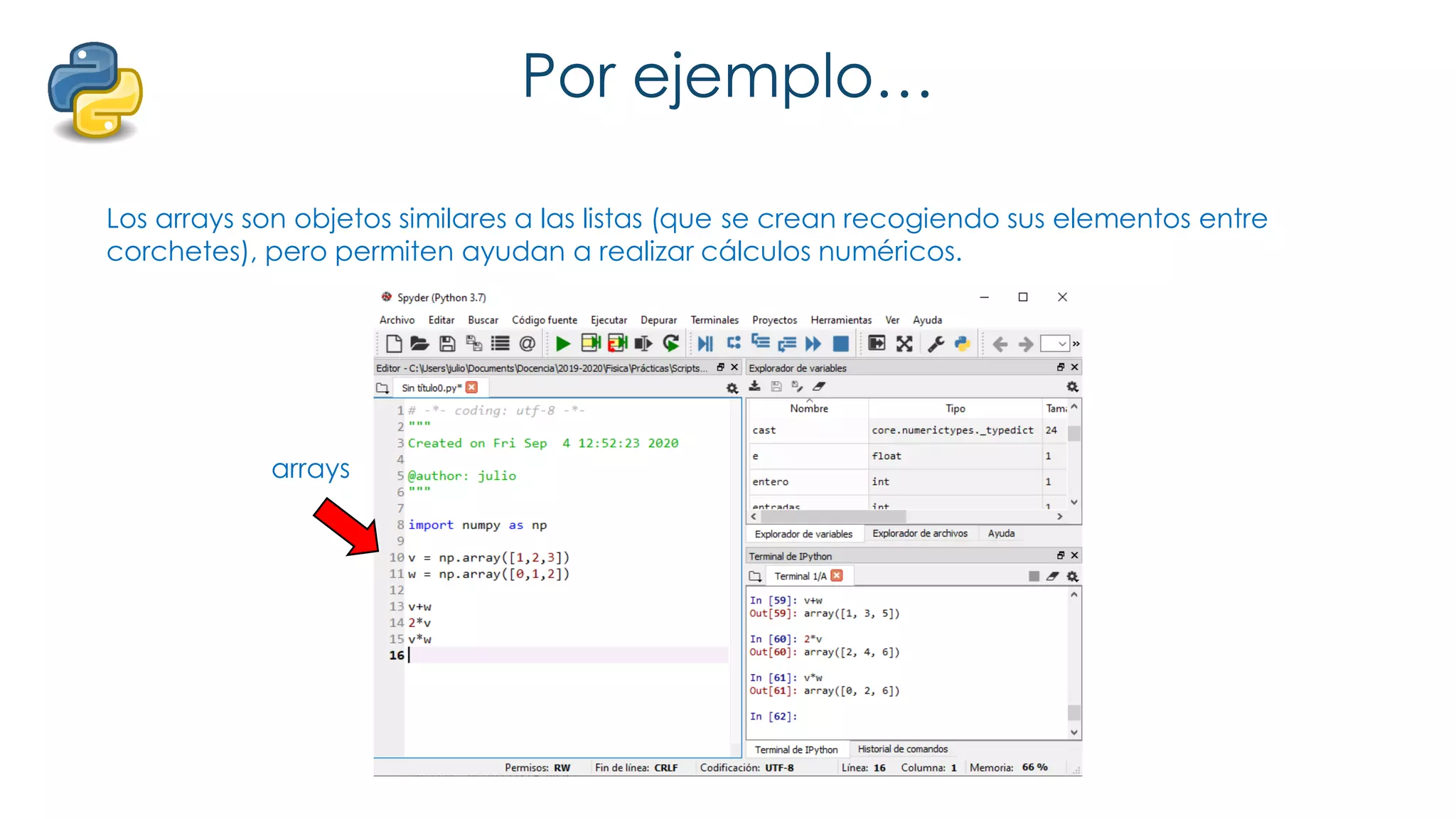The image size is (1456, 819).
Task: Open IPython console options gear
Action: (1073, 576)
